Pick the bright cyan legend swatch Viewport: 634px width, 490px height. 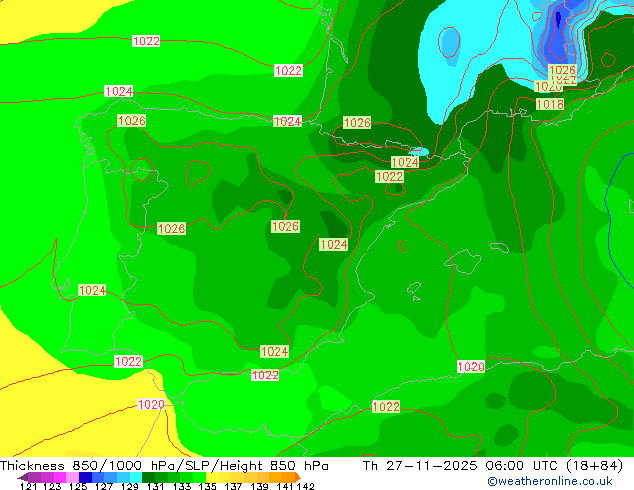pos(136,477)
